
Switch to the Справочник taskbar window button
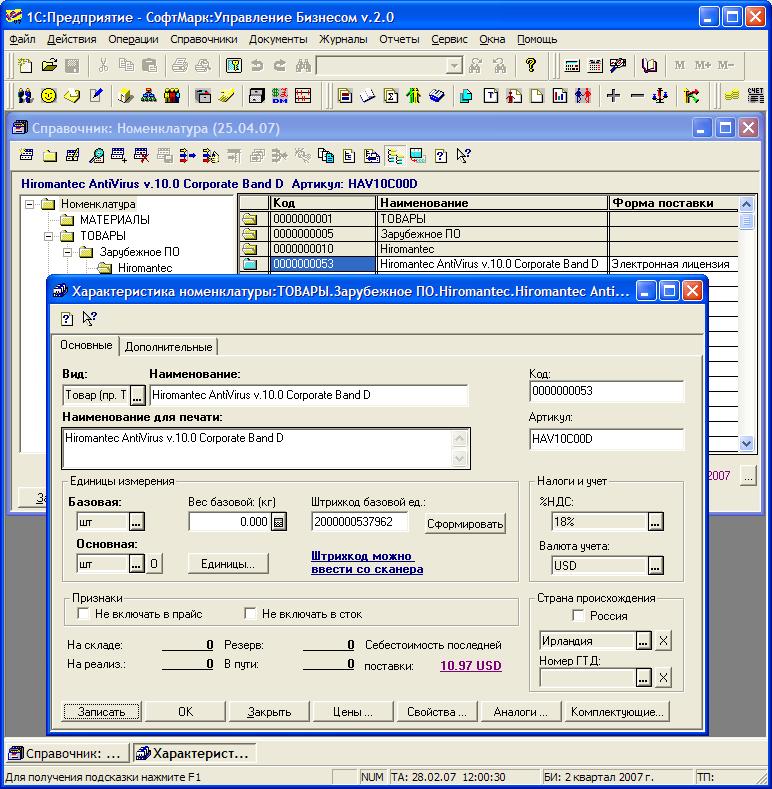(66, 753)
